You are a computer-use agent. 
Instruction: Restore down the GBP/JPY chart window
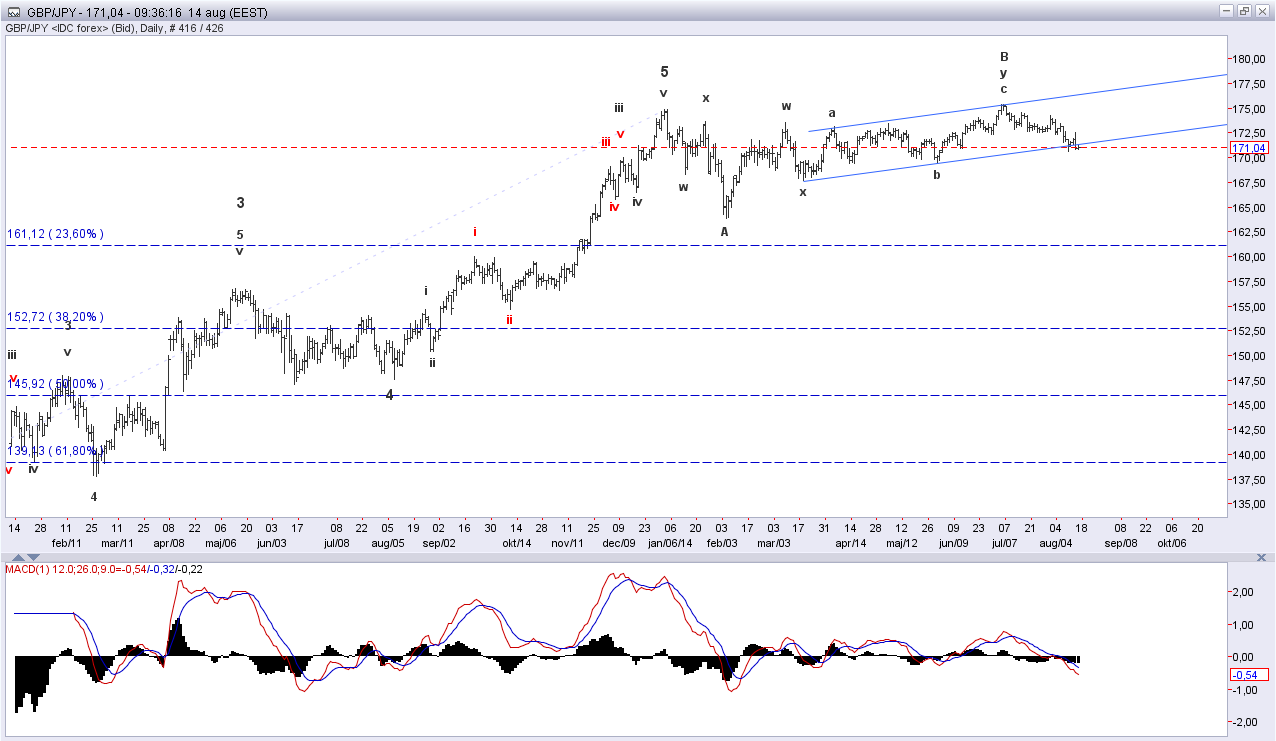point(1245,11)
